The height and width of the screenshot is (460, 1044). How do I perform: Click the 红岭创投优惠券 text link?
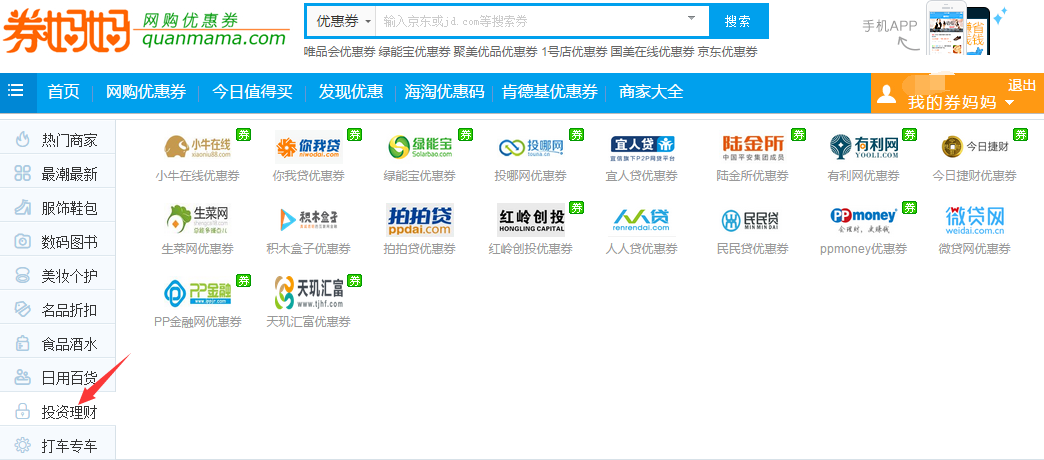[x=530, y=249]
